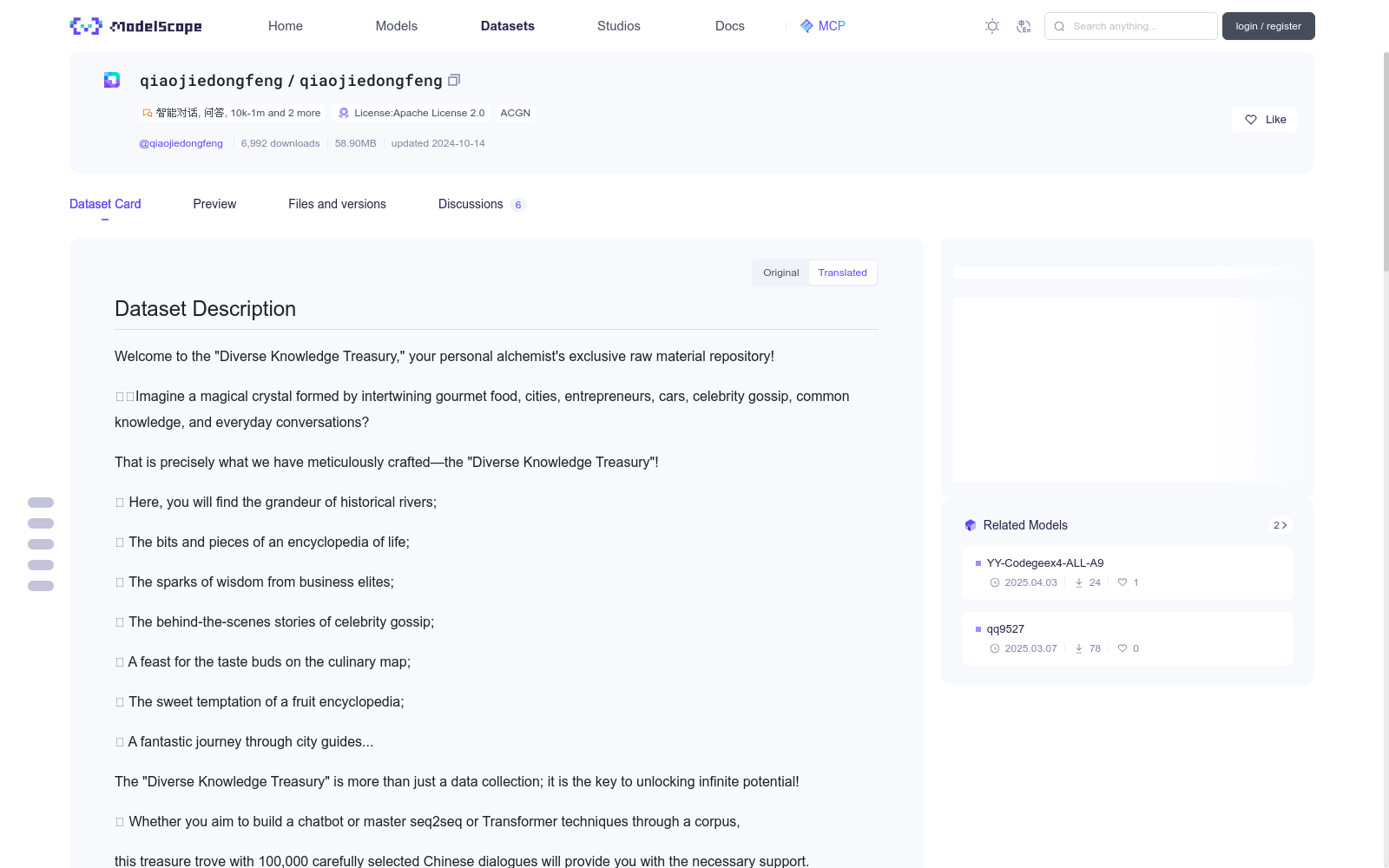Switch language with the translate icon
This screenshot has height=868, width=1389.
1024,26
